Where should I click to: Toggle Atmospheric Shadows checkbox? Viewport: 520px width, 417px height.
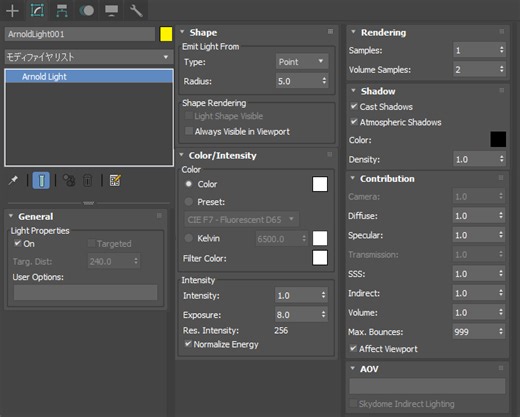click(354, 122)
